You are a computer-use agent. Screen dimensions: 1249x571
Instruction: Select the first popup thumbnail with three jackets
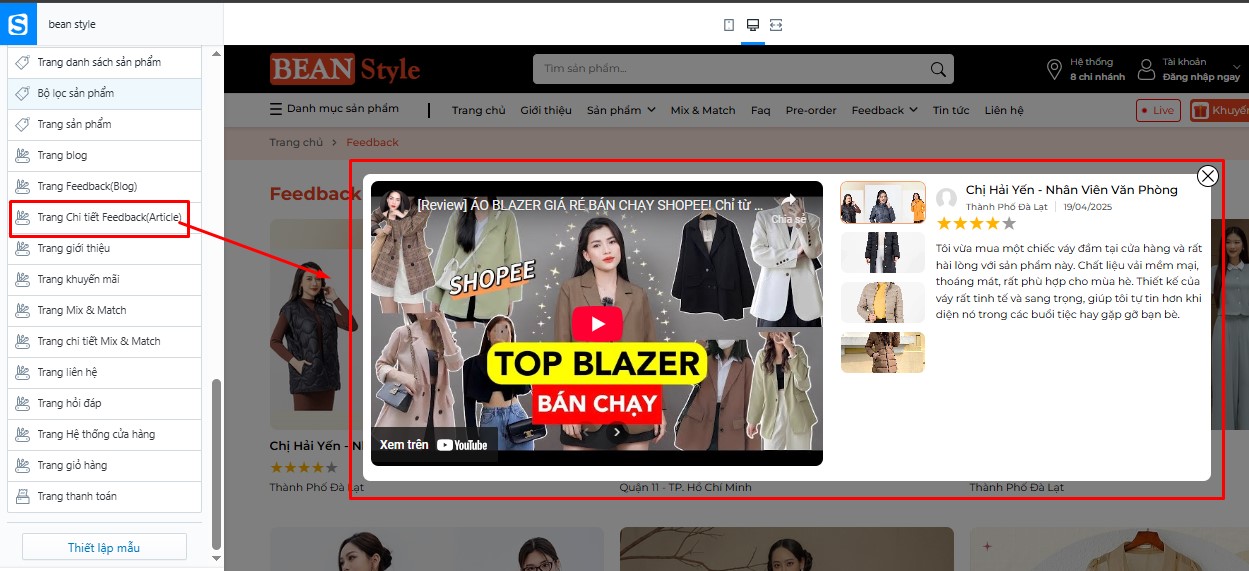click(883, 202)
